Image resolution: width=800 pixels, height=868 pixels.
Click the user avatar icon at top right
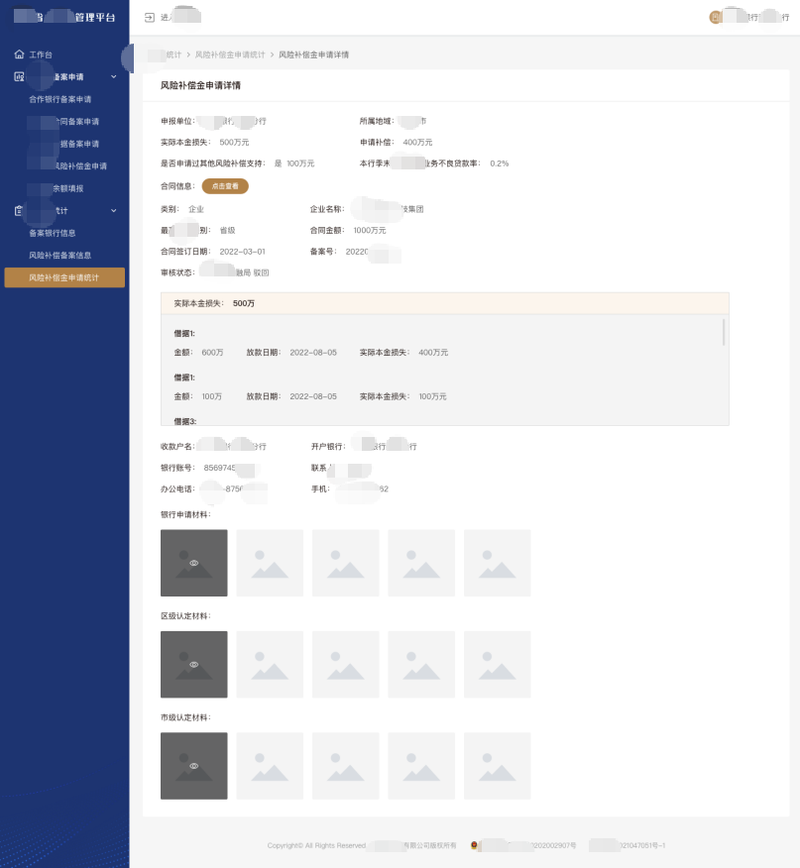pyautogui.click(x=715, y=17)
